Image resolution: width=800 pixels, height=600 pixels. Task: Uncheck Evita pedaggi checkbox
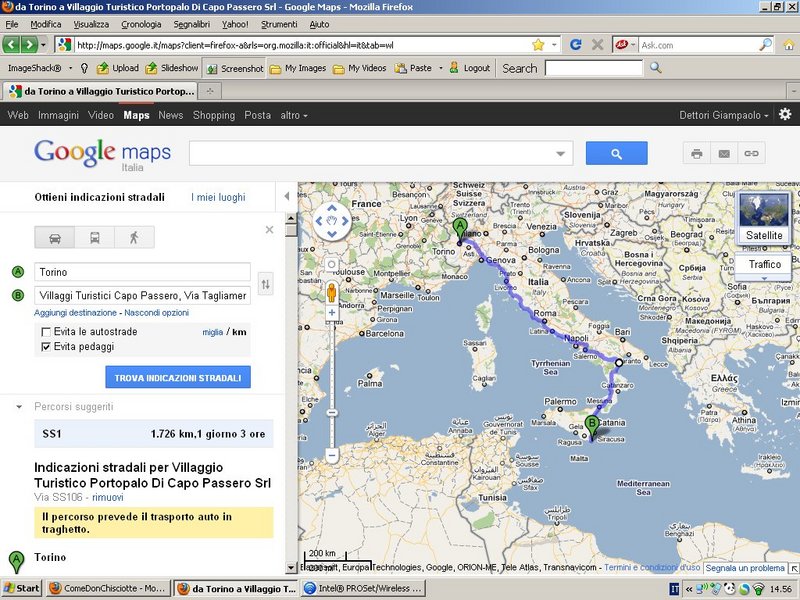click(x=46, y=347)
